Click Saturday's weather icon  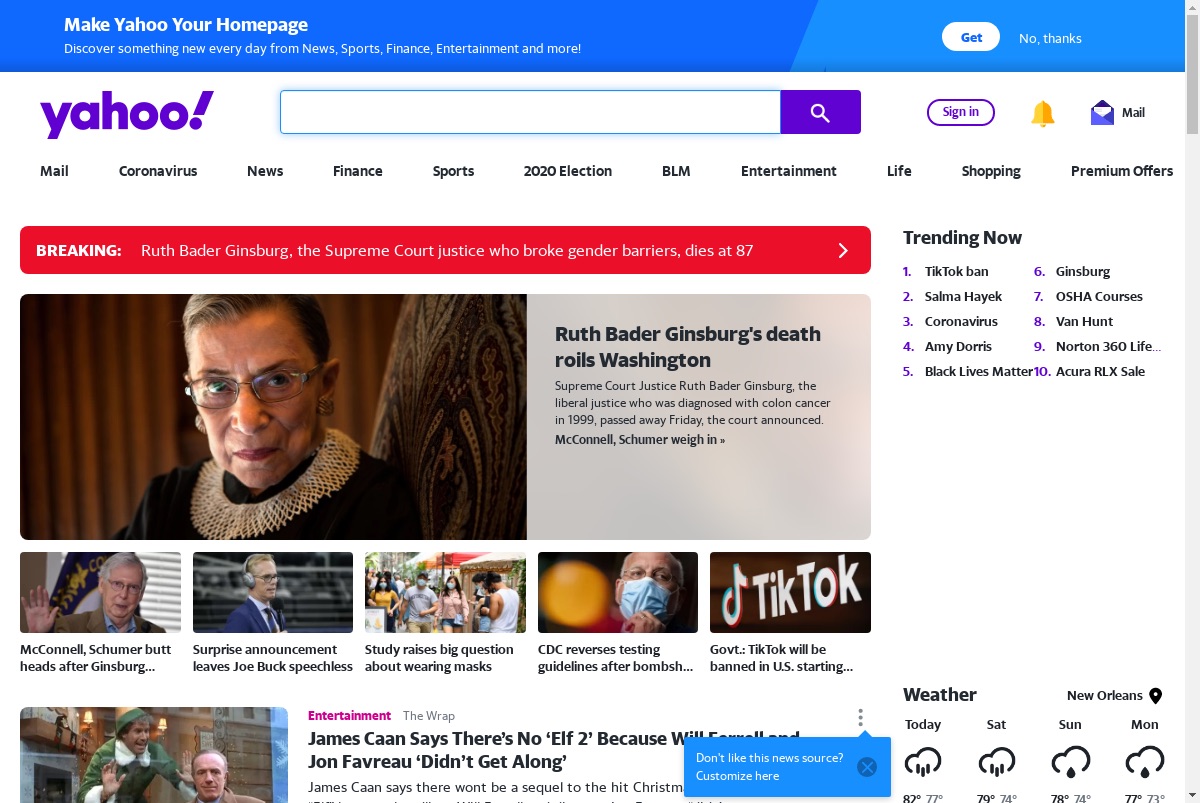click(996, 763)
